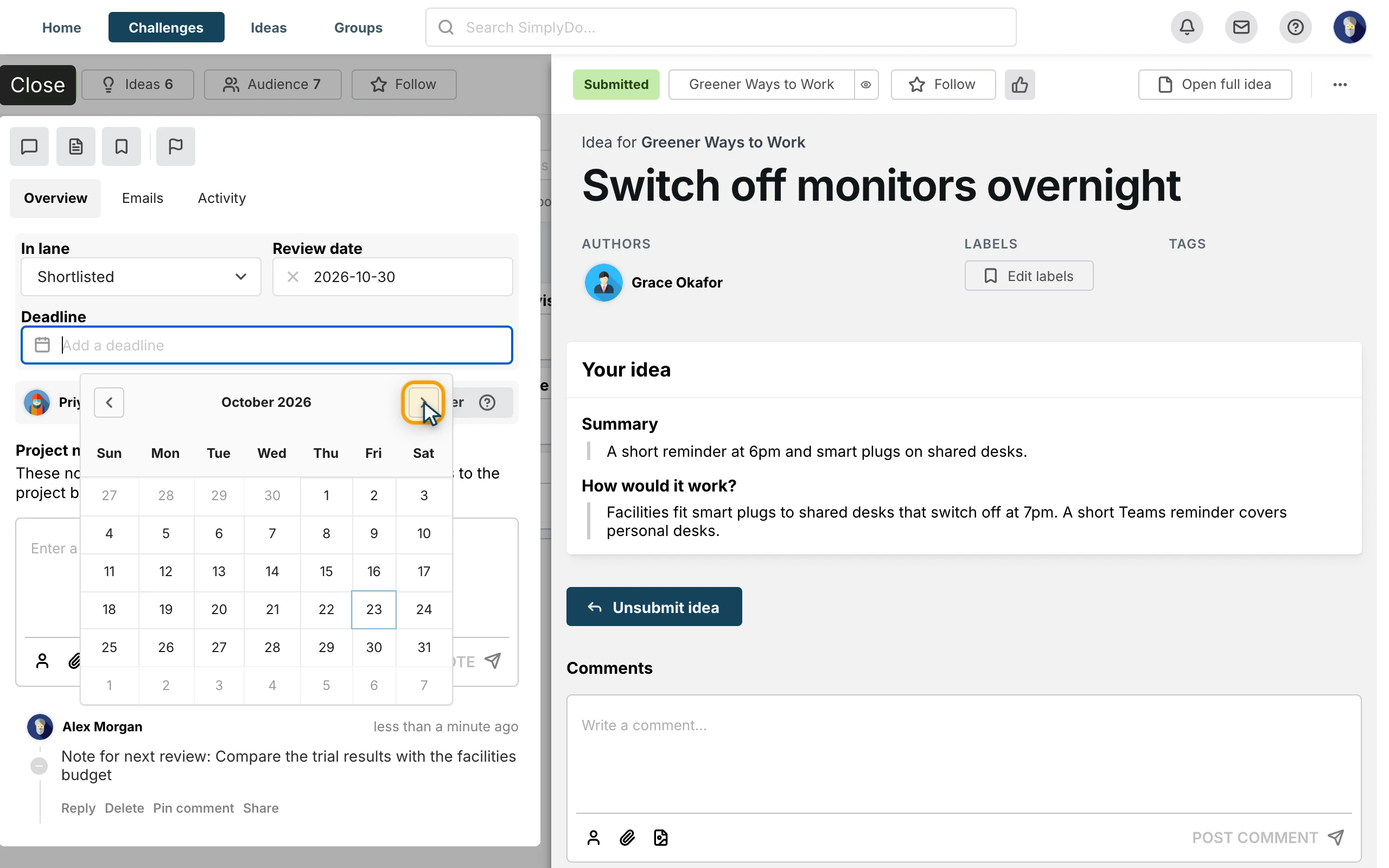
Task: Click POST COMMENT button
Action: click(1267, 838)
